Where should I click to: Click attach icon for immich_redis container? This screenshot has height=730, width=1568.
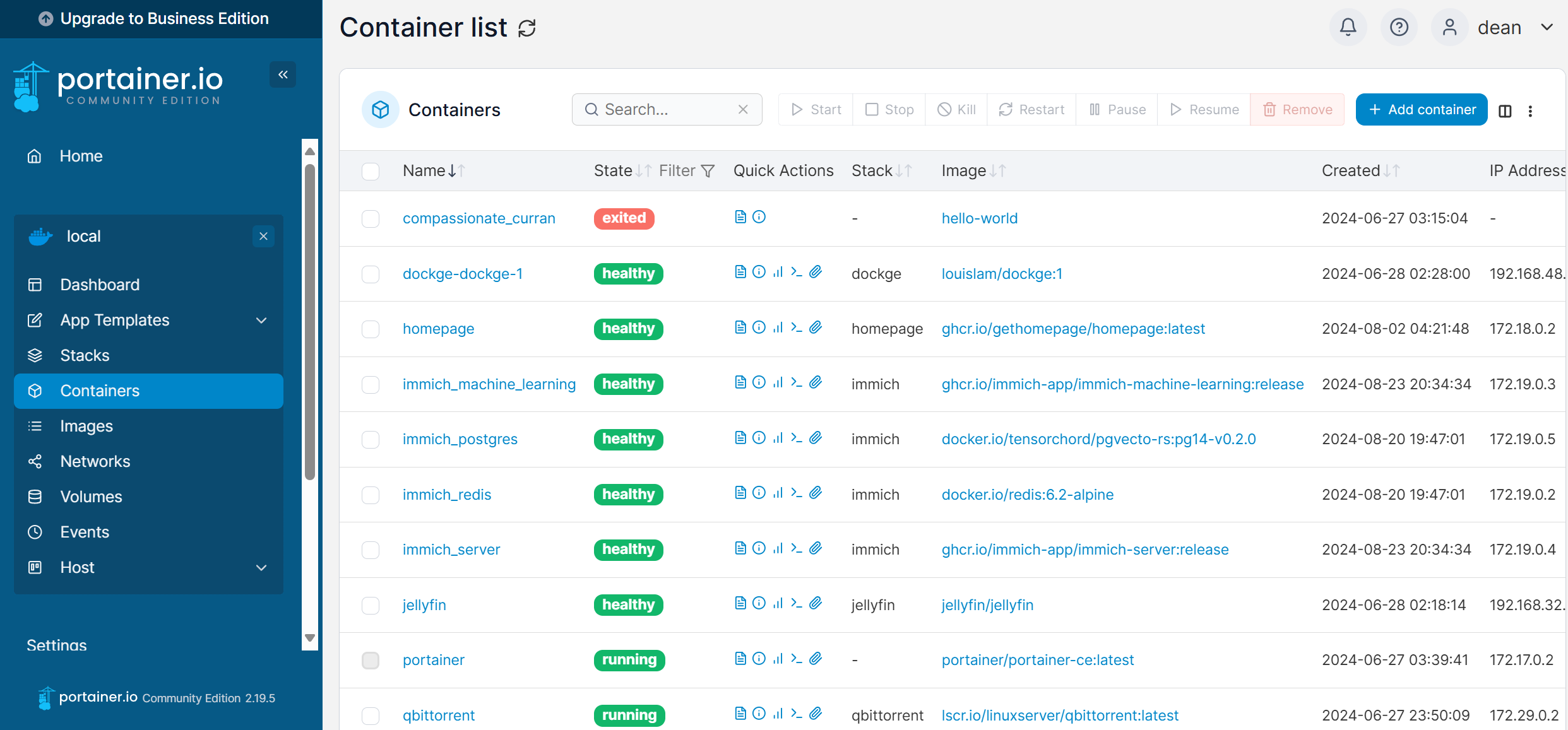[816, 493]
